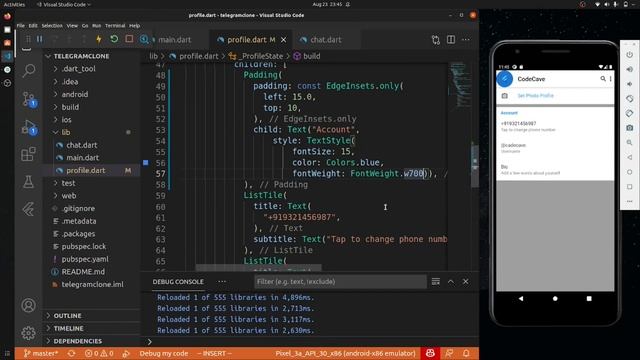Click the emulator zoom magnifier
640x360 pixels.
pos(629,142)
